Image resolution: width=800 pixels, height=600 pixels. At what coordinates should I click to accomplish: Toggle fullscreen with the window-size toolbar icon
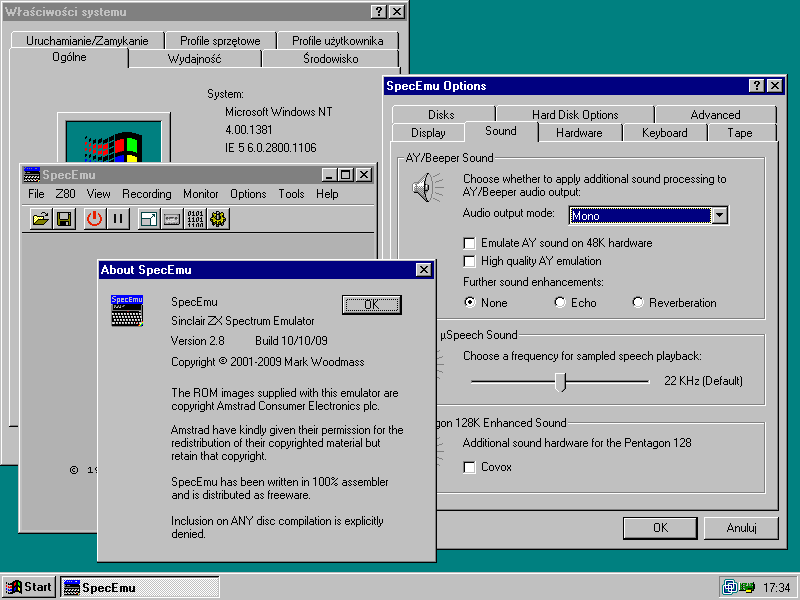click(x=148, y=219)
